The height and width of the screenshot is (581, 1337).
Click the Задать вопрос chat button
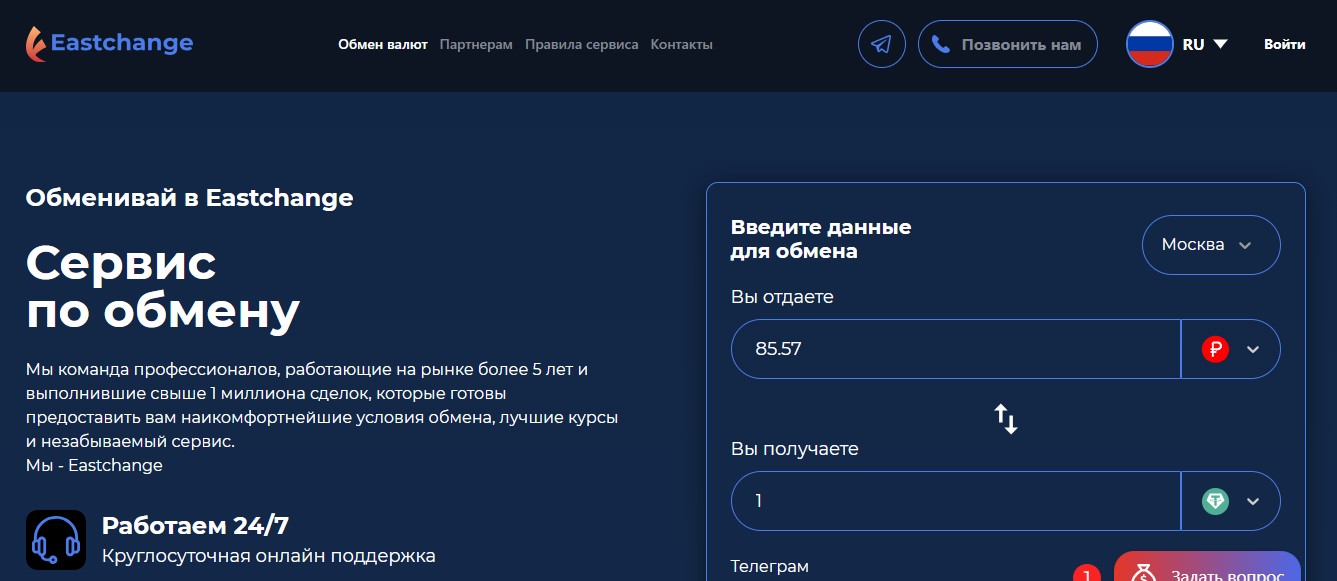[1207, 567]
